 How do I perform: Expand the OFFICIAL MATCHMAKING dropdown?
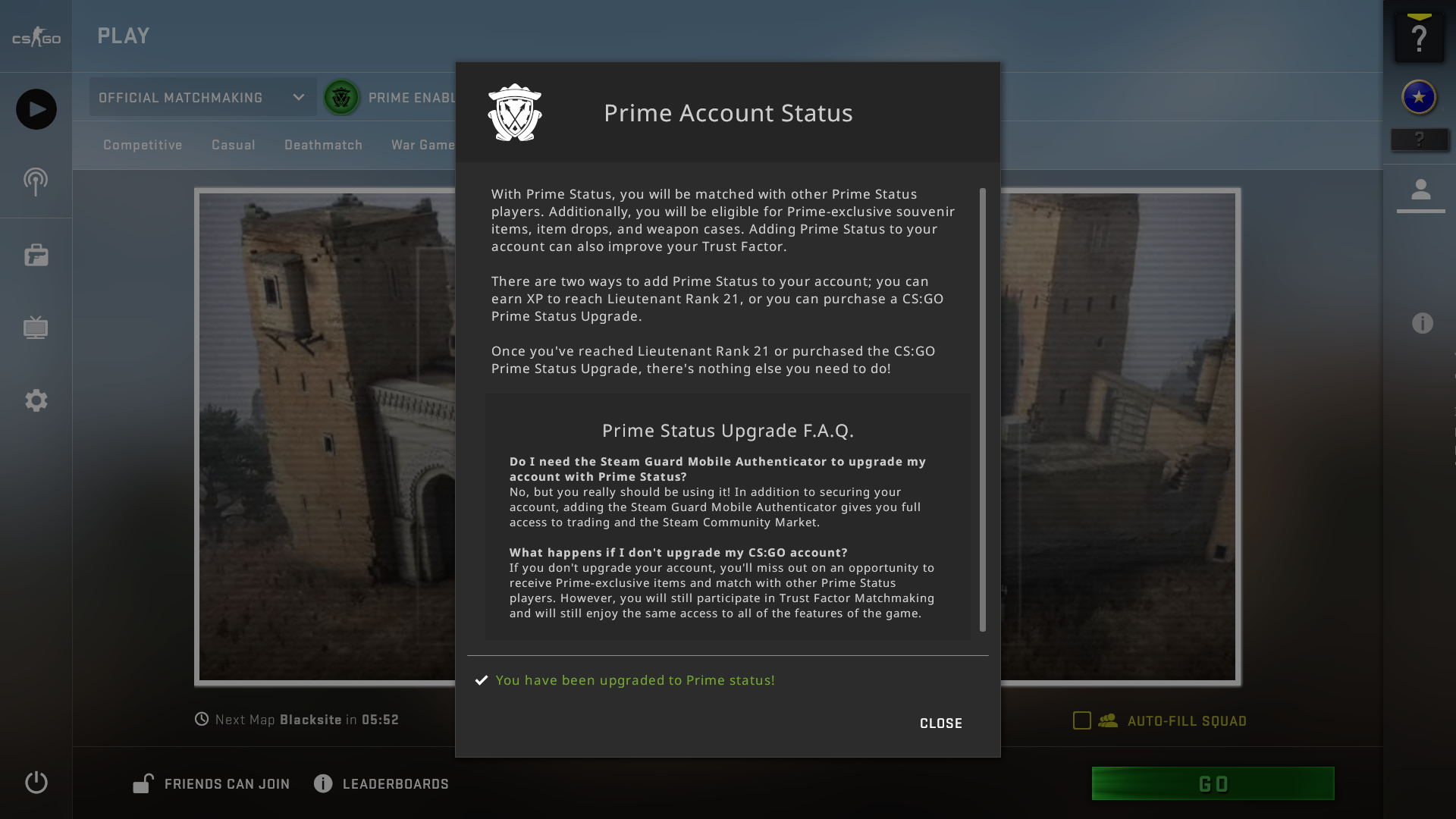[202, 97]
